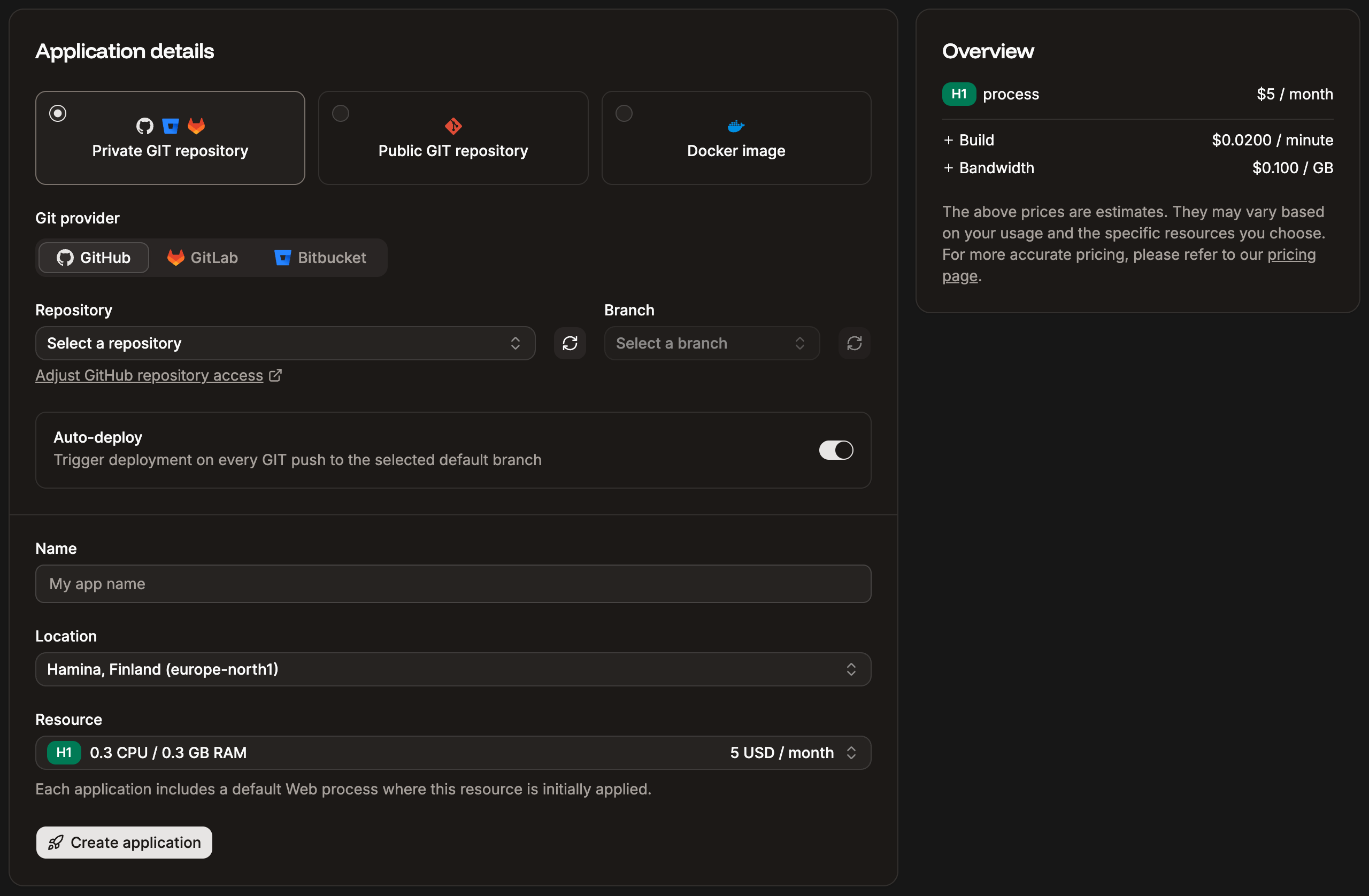This screenshot has height=896, width=1369.
Task: Click the $0.0200 / minute build price
Action: pyautogui.click(x=1272, y=140)
